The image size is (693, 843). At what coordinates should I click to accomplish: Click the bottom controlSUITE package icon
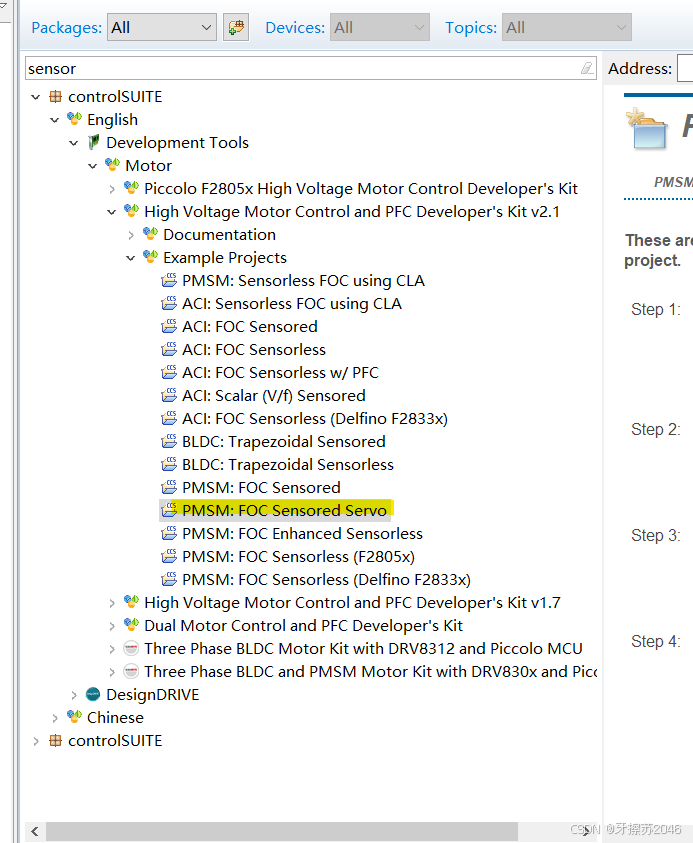tap(55, 740)
